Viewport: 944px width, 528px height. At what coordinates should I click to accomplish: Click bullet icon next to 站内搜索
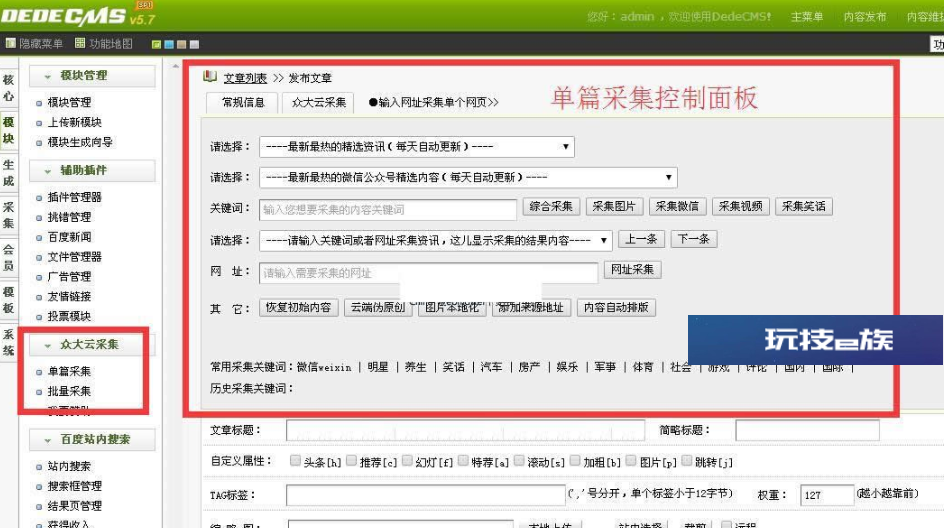(39, 467)
